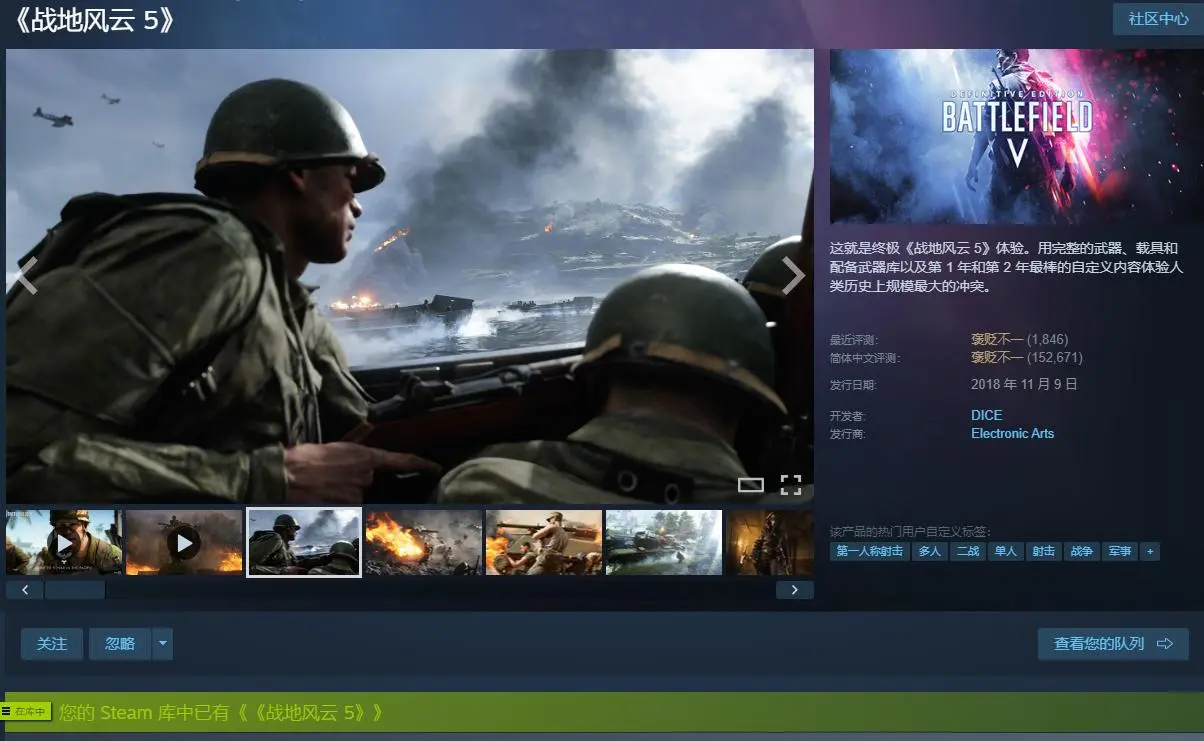Click the previous screenshot left arrow

click(27, 276)
